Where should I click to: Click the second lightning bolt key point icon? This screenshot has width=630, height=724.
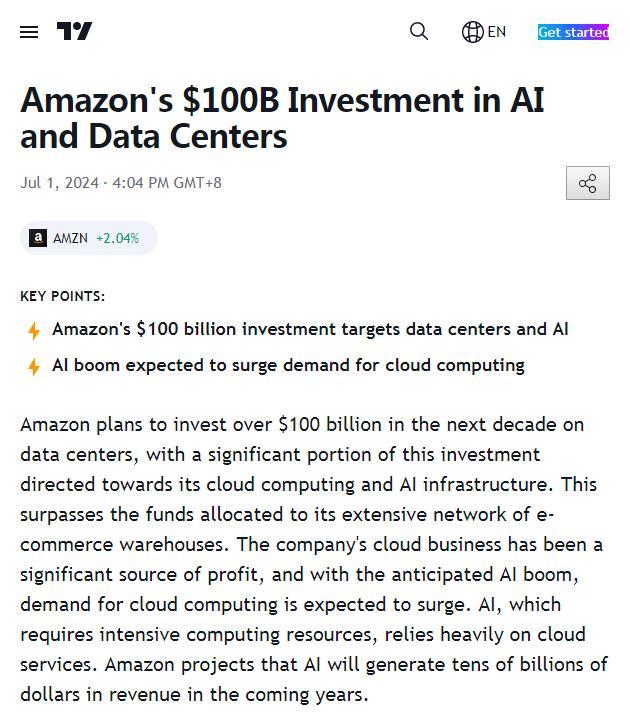(x=34, y=367)
